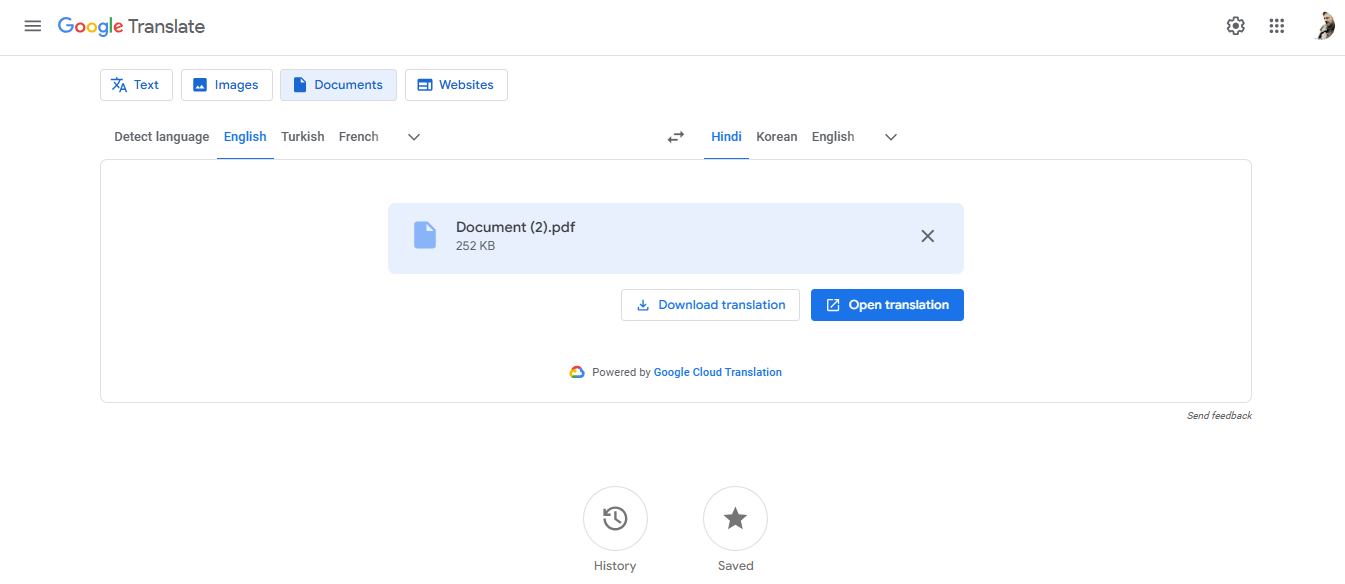Open Google Translate settings

(1235, 26)
